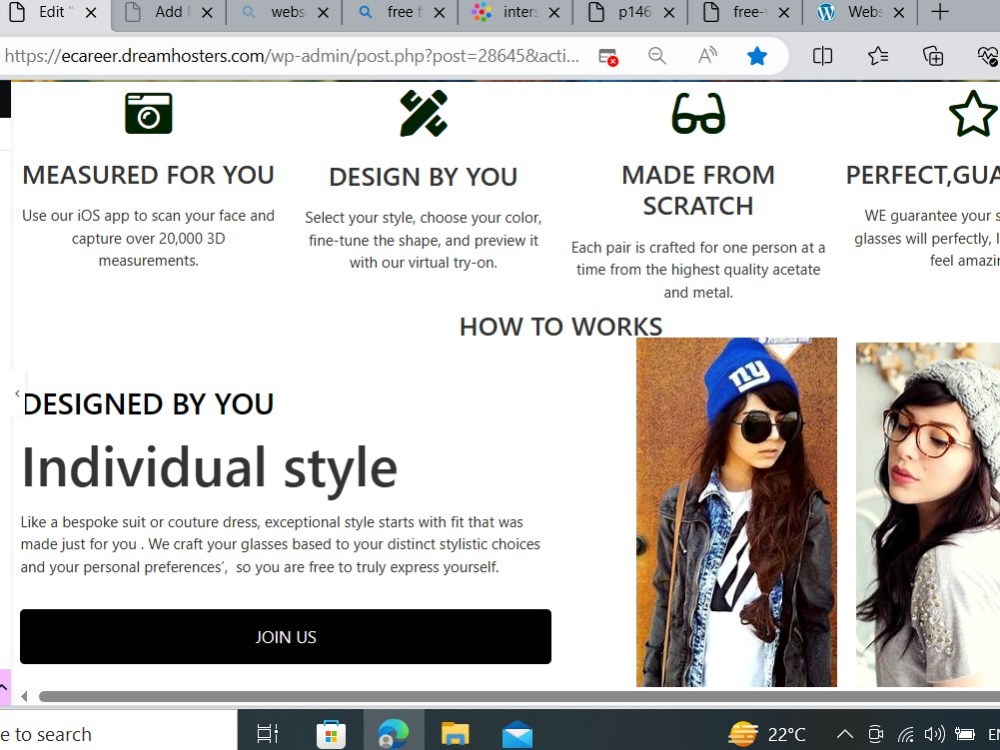
Task: Click the battery status tray icon
Action: [x=964, y=735]
